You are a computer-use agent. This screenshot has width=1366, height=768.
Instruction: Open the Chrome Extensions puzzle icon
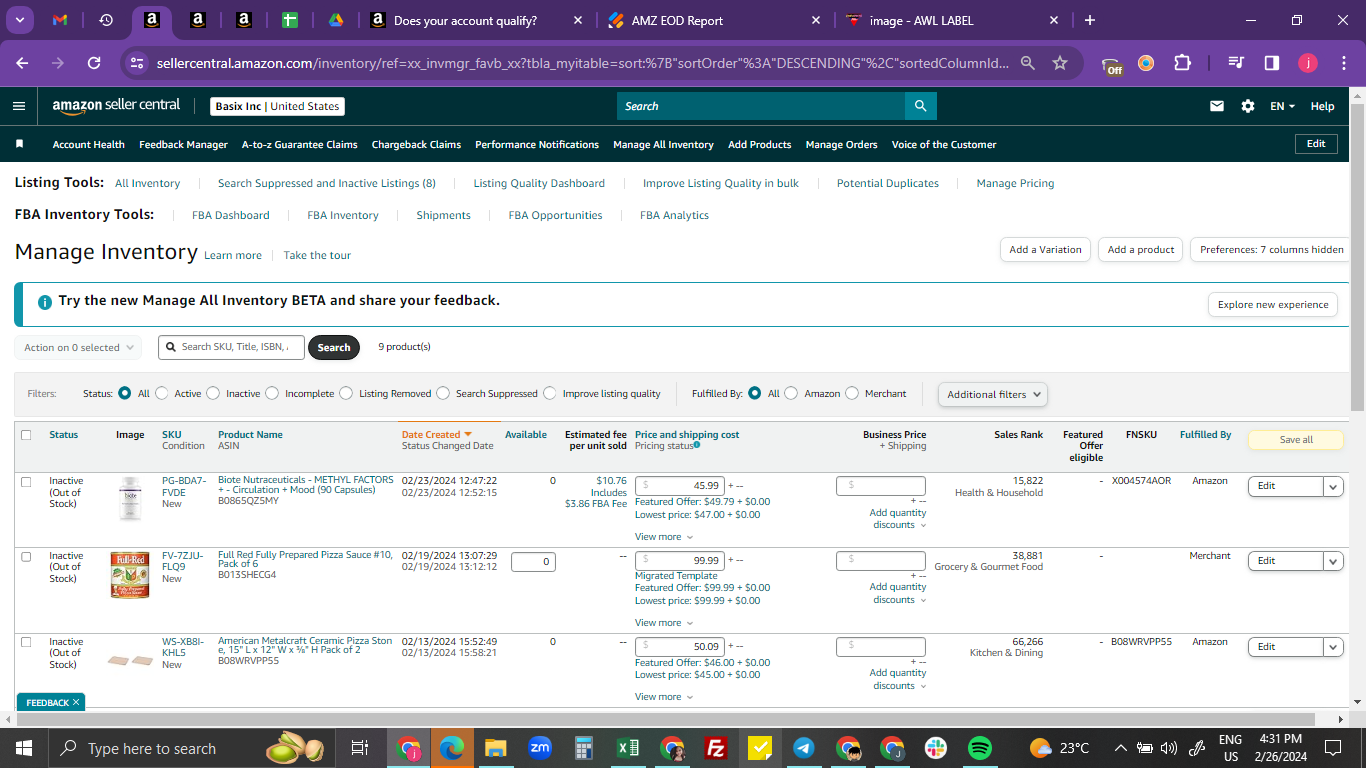point(1182,63)
